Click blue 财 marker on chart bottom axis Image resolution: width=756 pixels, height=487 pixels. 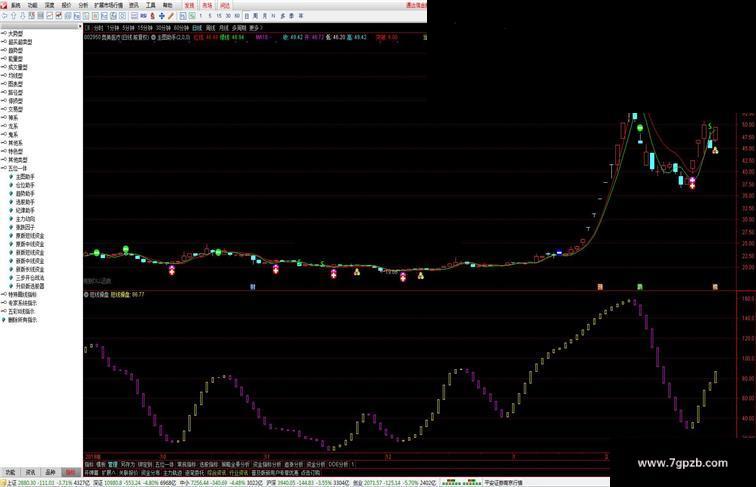point(252,287)
